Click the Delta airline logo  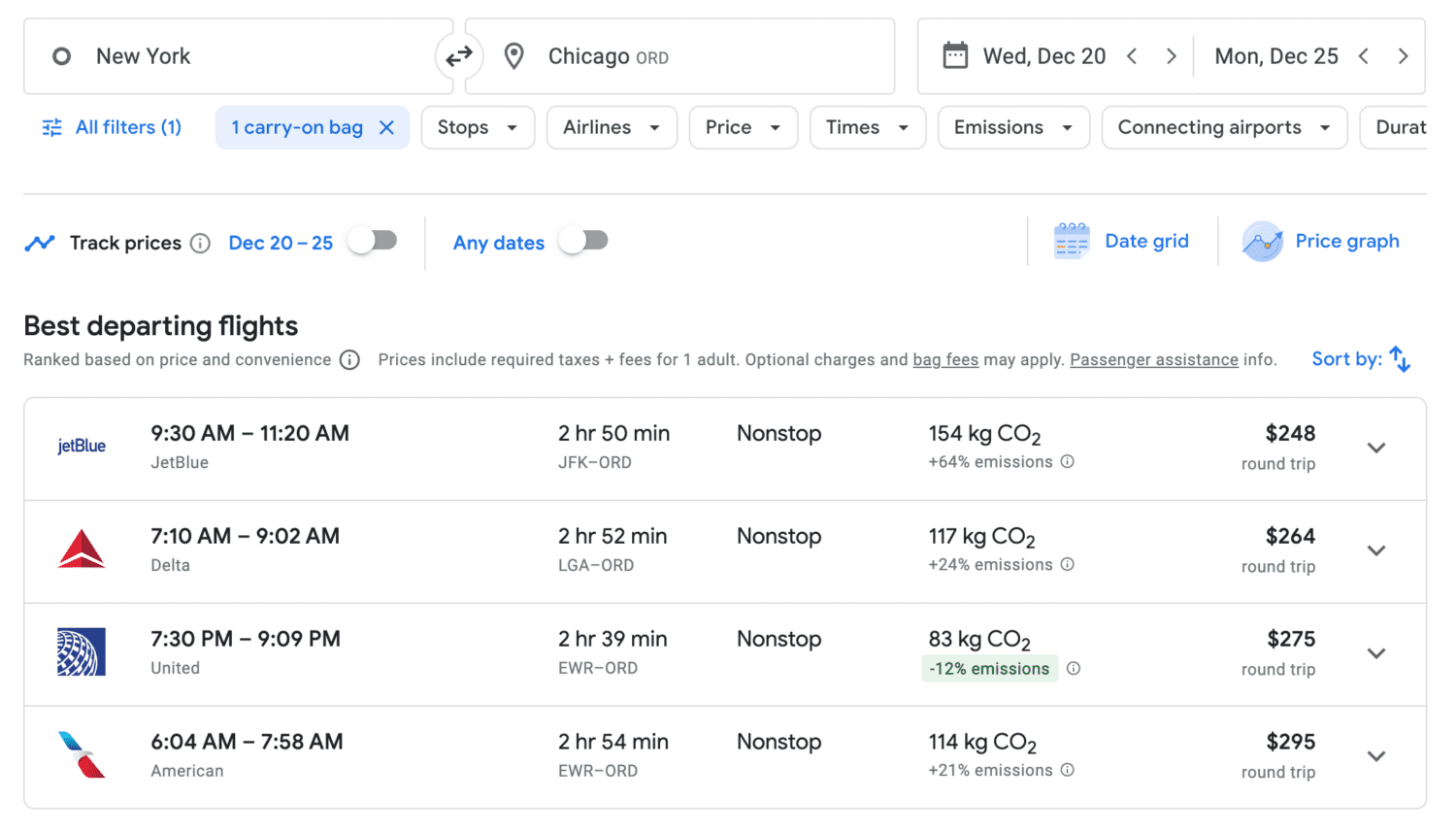pyautogui.click(x=82, y=549)
